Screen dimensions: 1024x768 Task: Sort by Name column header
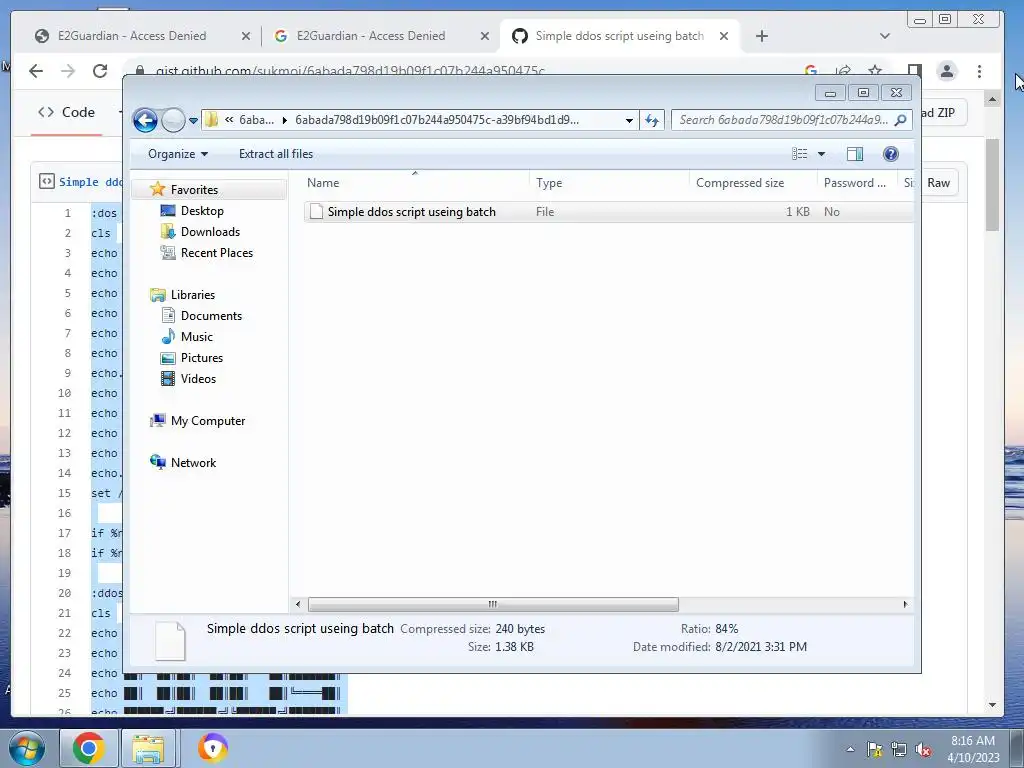click(415, 184)
